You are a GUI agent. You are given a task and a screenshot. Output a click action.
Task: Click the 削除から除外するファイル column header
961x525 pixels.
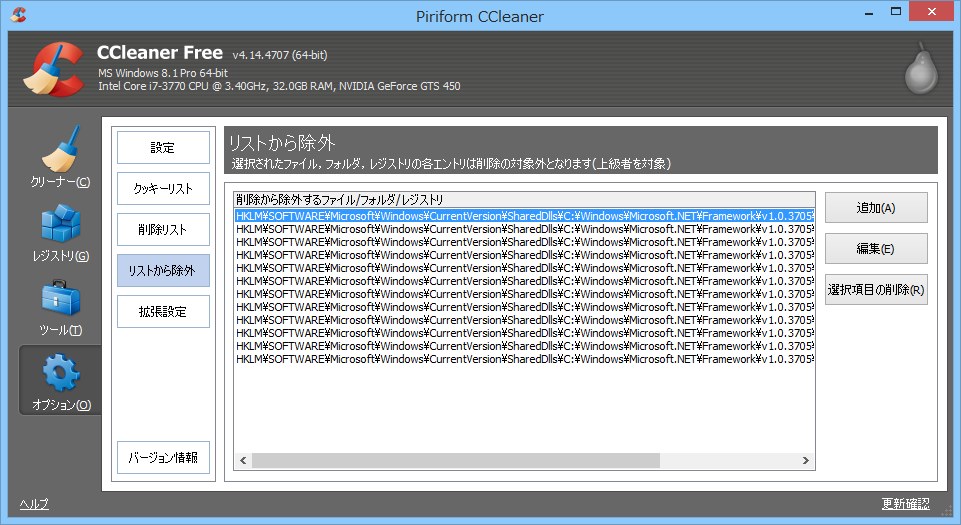(525, 200)
